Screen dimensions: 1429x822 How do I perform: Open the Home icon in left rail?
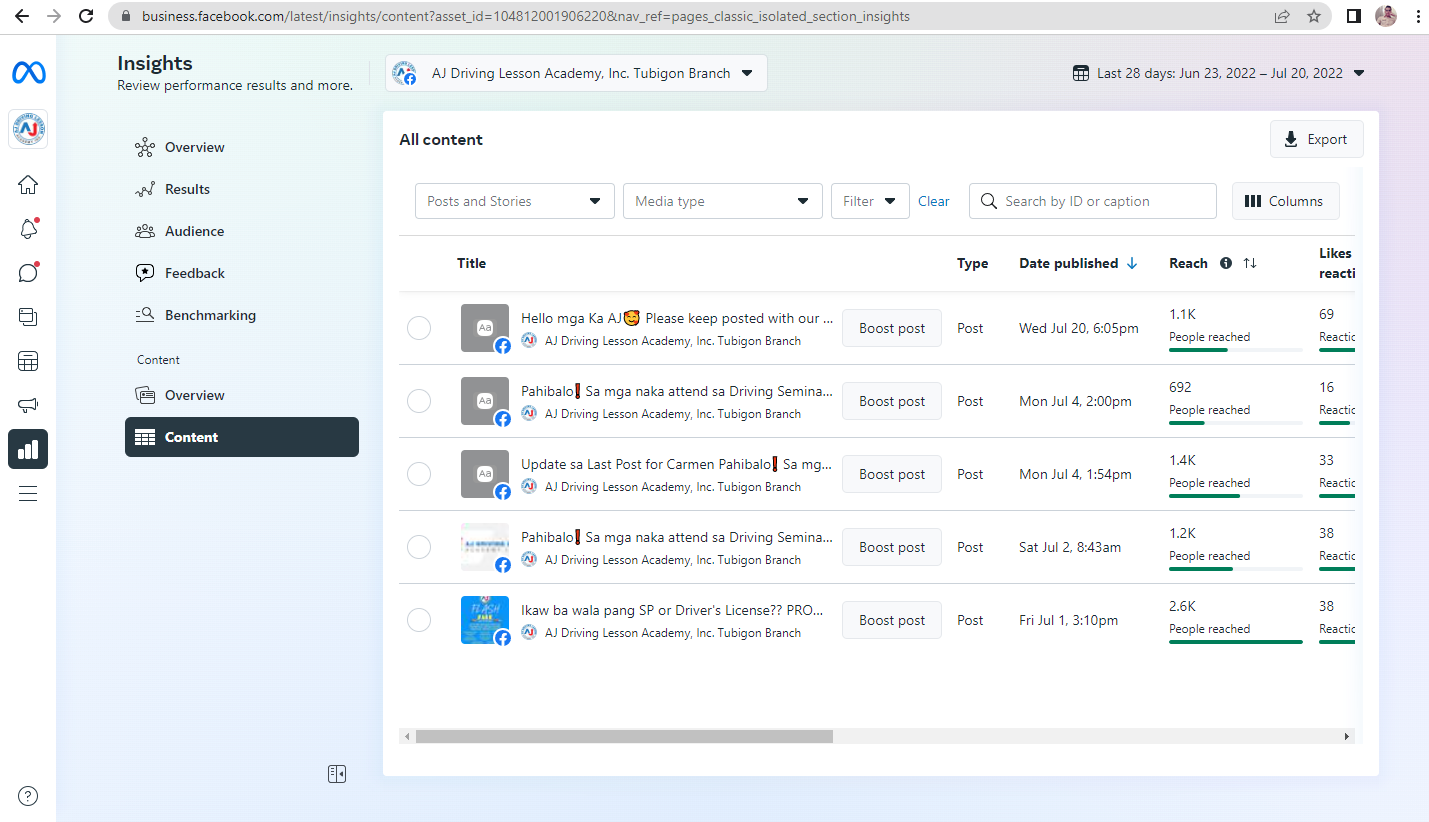pyautogui.click(x=28, y=185)
